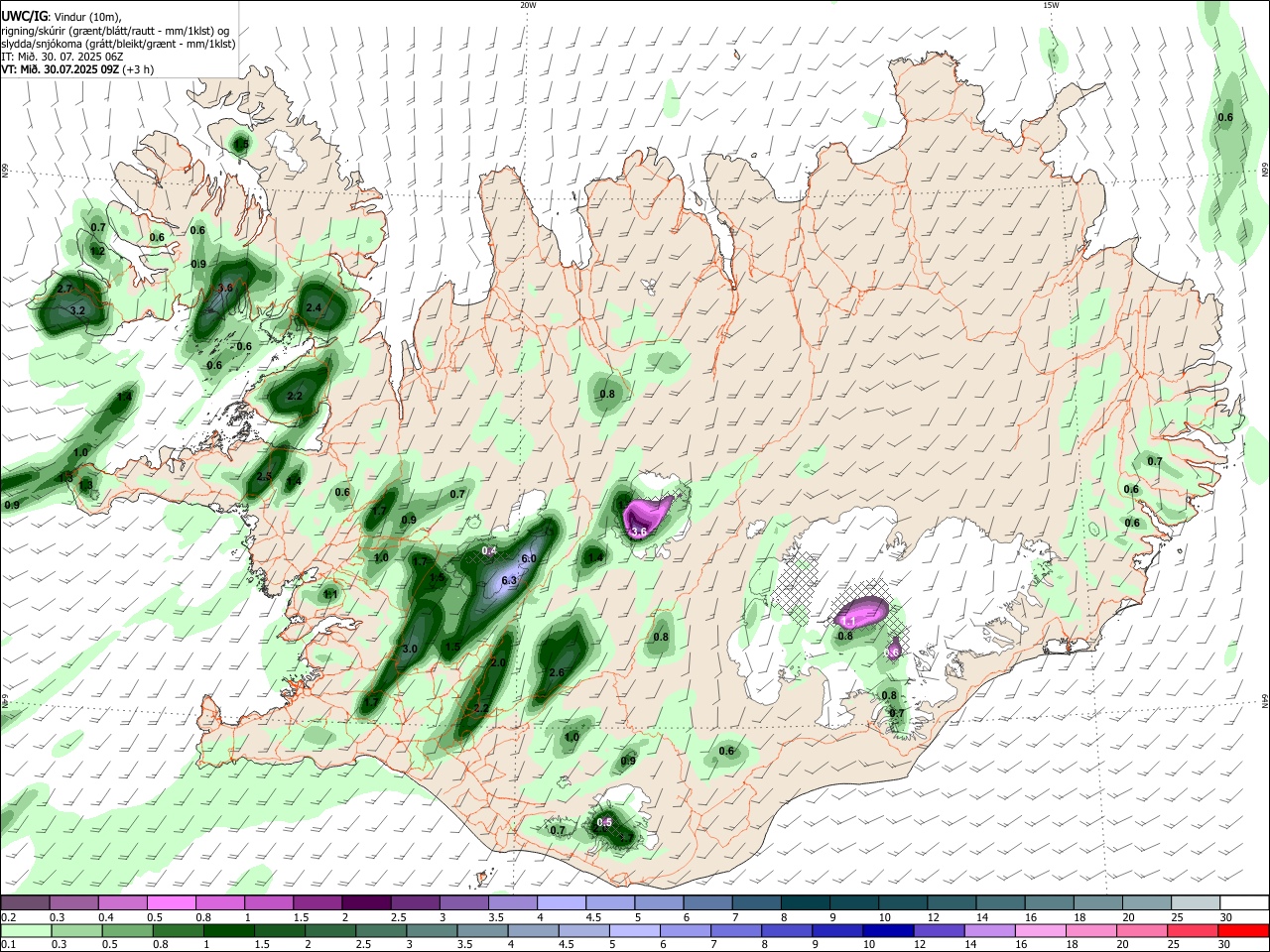Viewport: 1270px width, 952px height.
Task: Choose the darkest purple swatch above upper label 2
Action: tap(366, 903)
